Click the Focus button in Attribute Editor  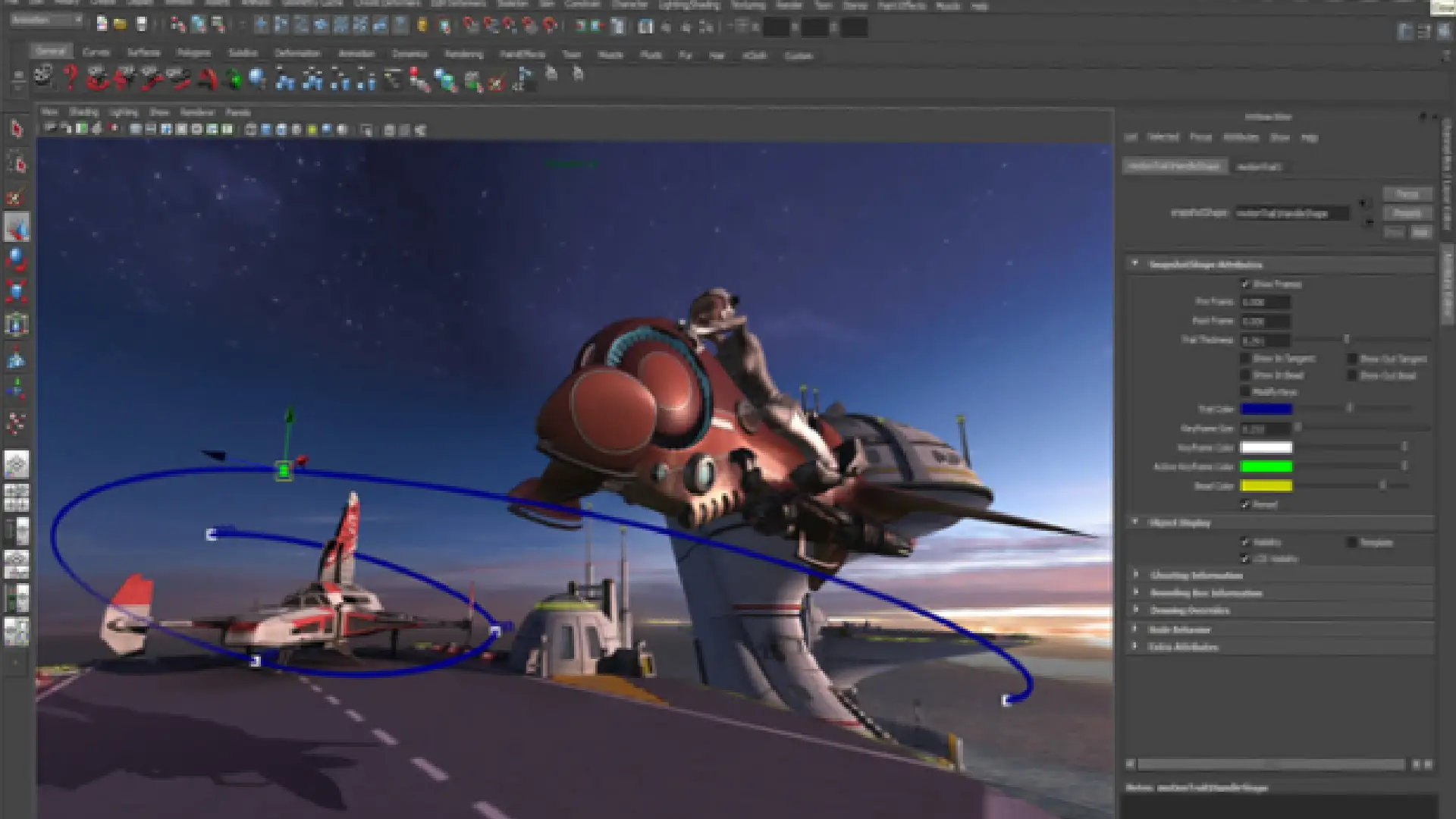pos(1407,194)
